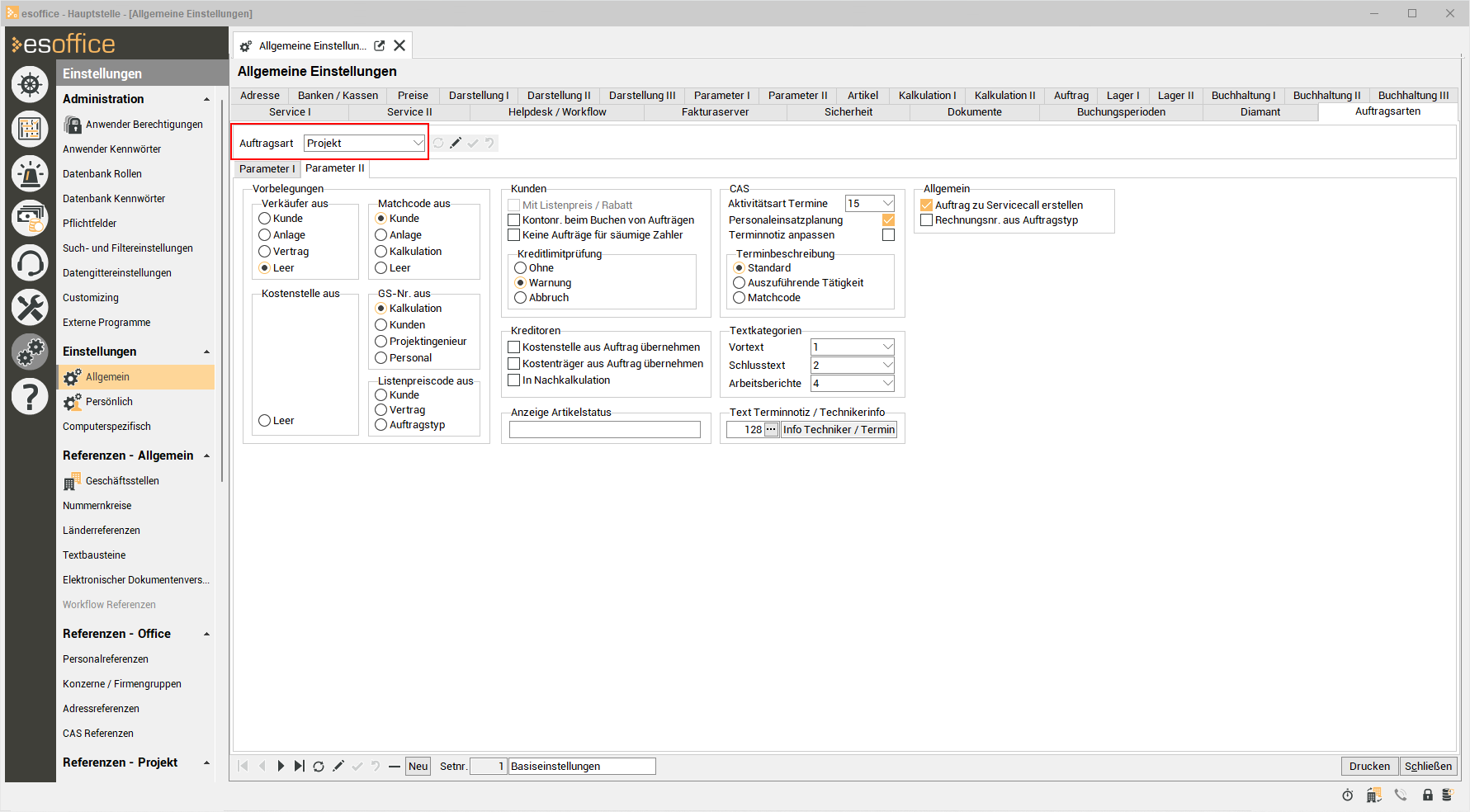Switch to the Parameter I sub-tab
1470x812 pixels.
click(267, 169)
